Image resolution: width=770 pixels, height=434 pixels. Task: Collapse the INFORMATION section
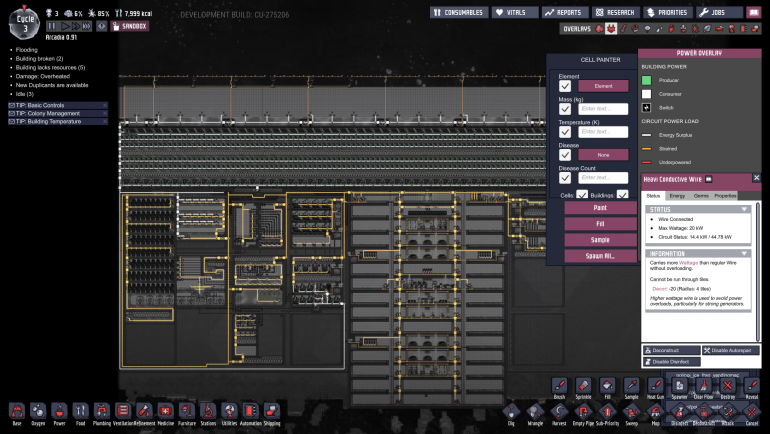click(744, 254)
